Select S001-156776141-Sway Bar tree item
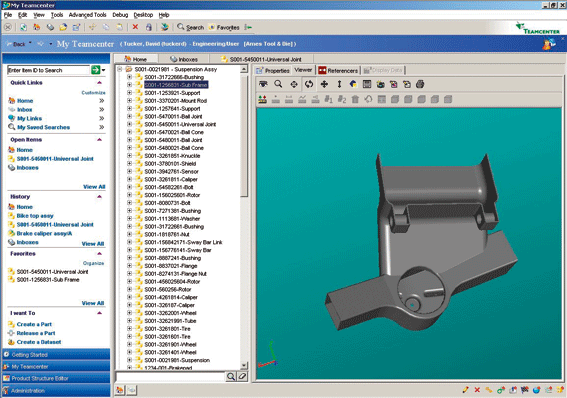Screen dimensions: 567x398 178,250
